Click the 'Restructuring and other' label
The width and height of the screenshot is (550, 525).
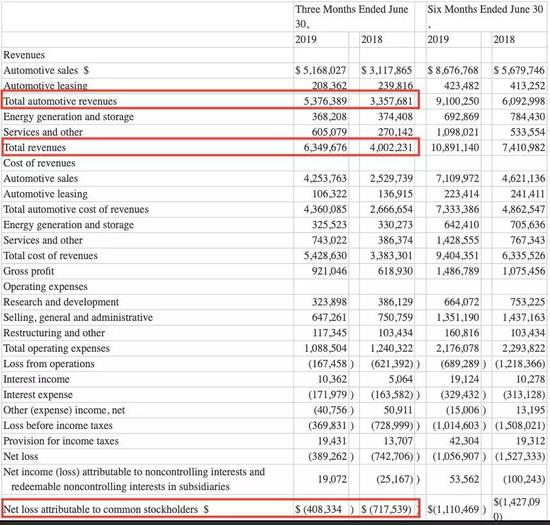[x=54, y=333]
